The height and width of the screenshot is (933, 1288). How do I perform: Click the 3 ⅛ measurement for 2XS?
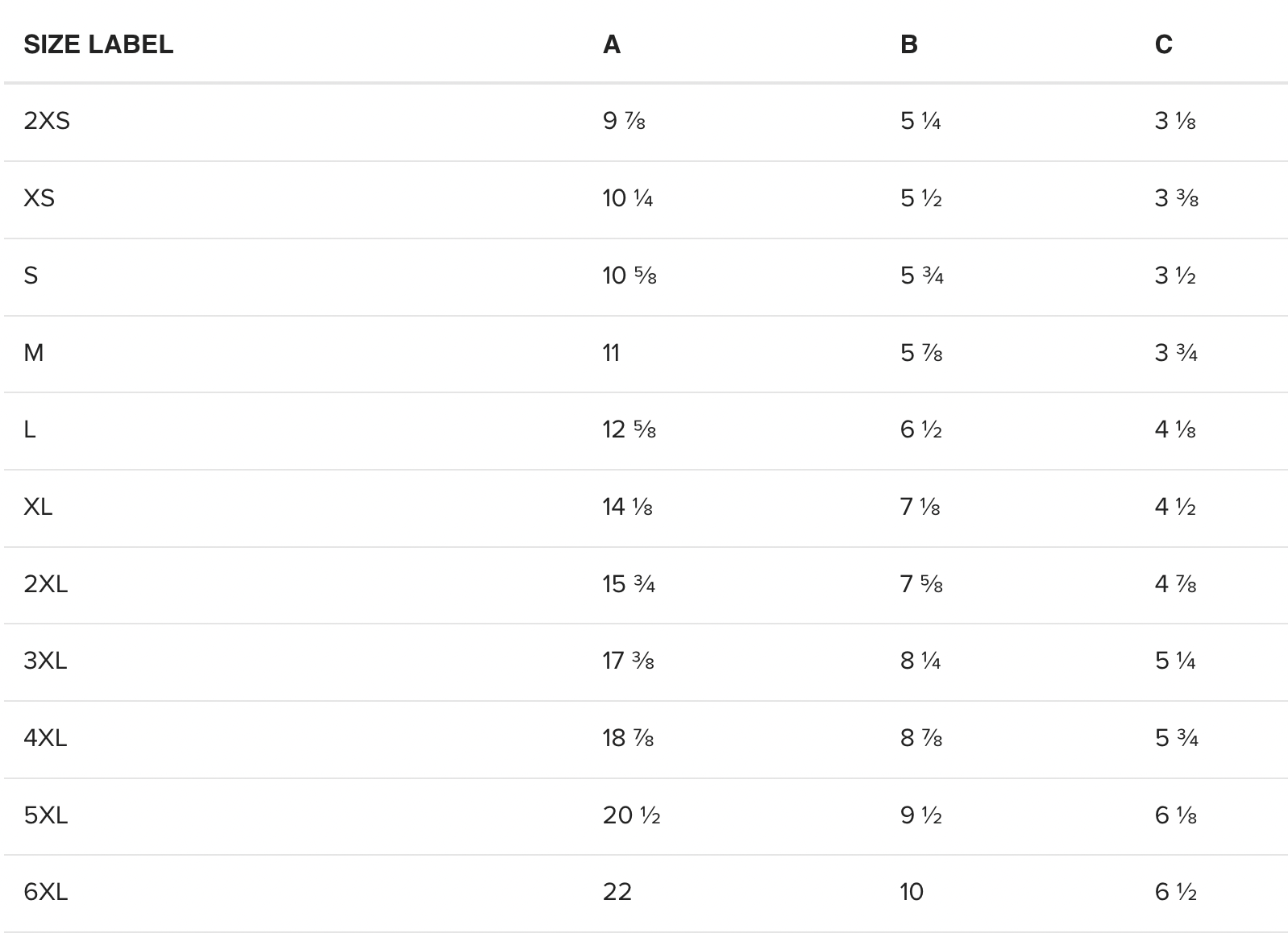[x=1174, y=121]
